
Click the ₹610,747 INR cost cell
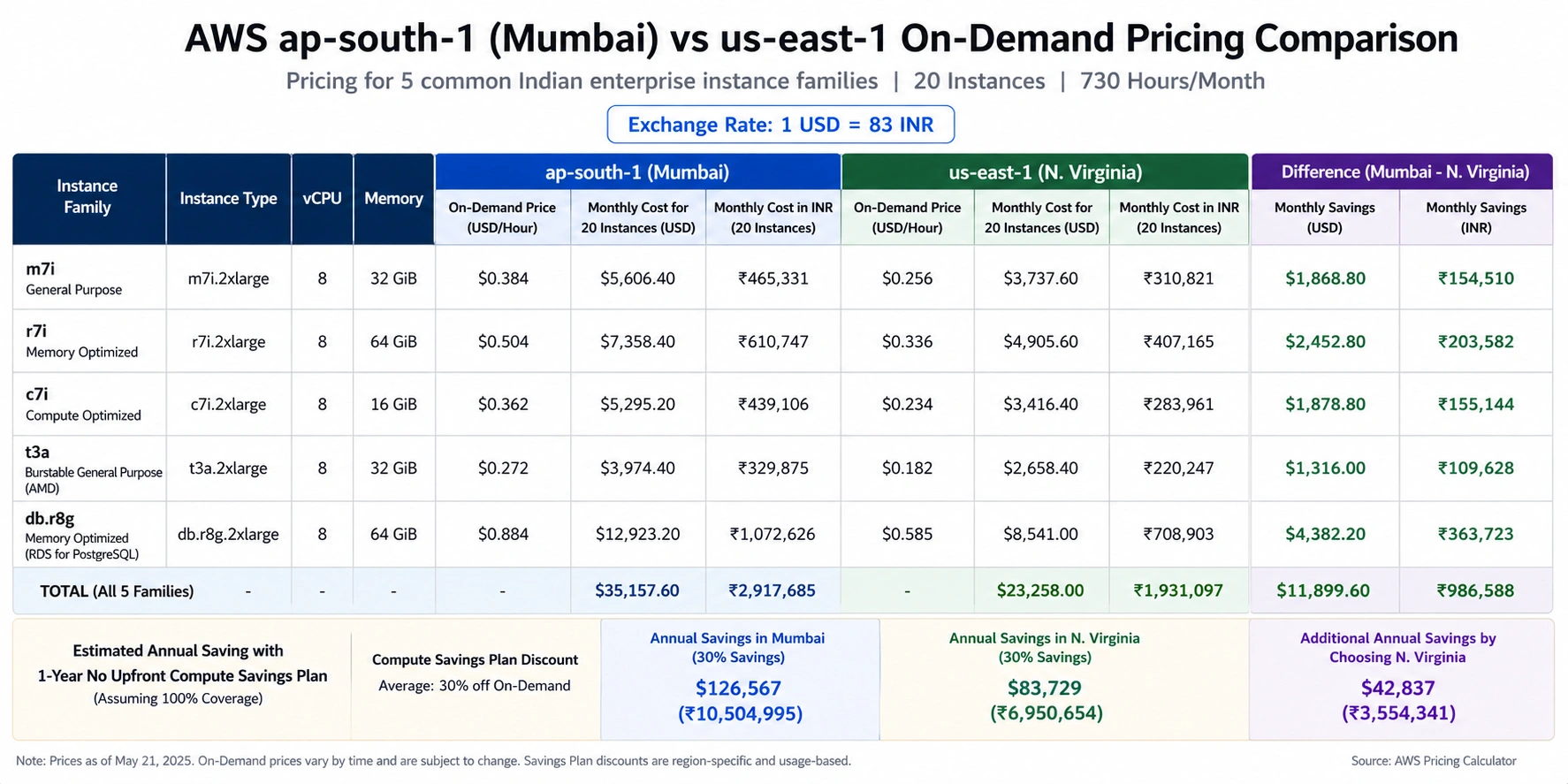tap(773, 341)
